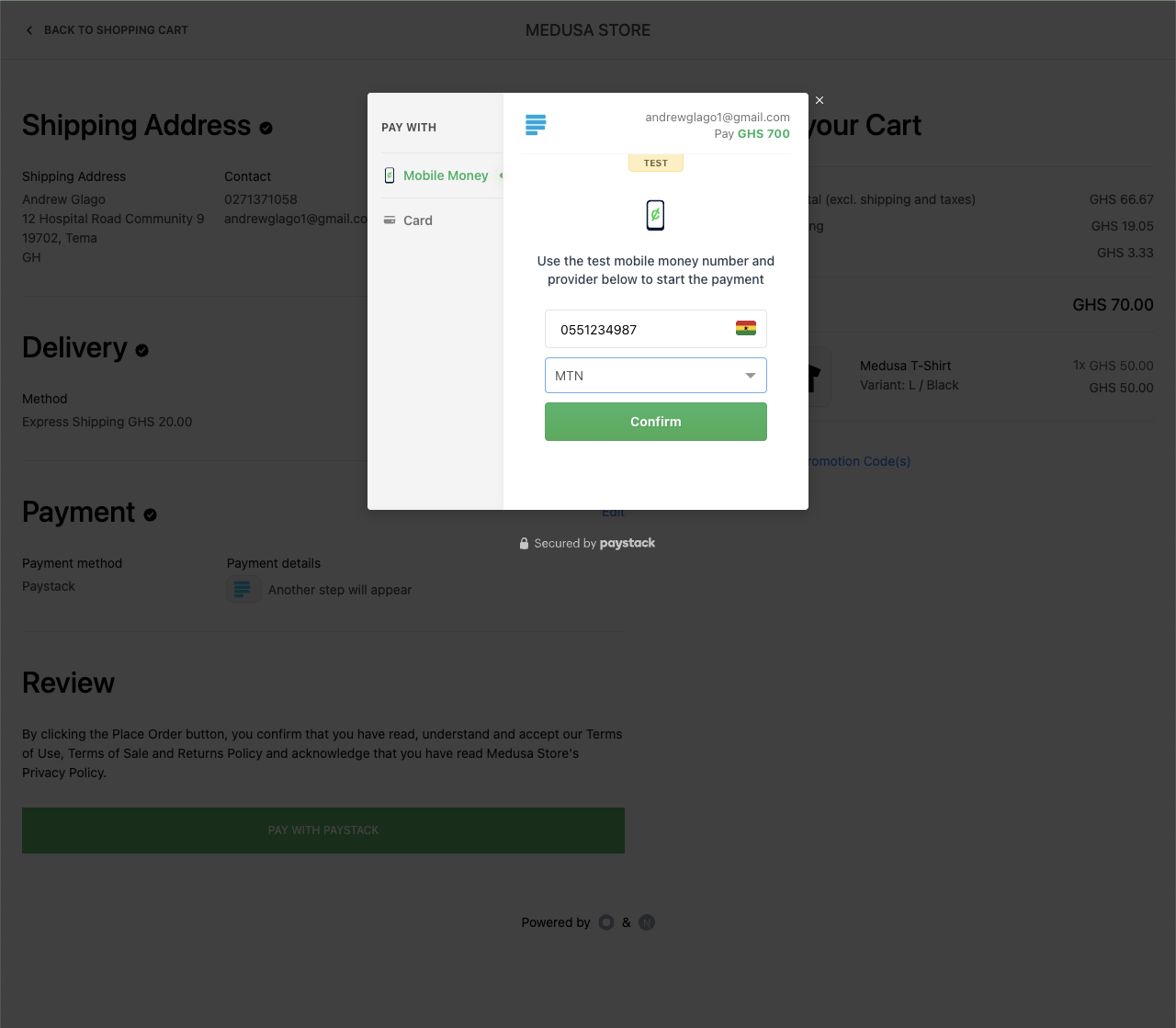Click the yellow TEST badge
This screenshot has width=1176, height=1028.
(x=655, y=162)
